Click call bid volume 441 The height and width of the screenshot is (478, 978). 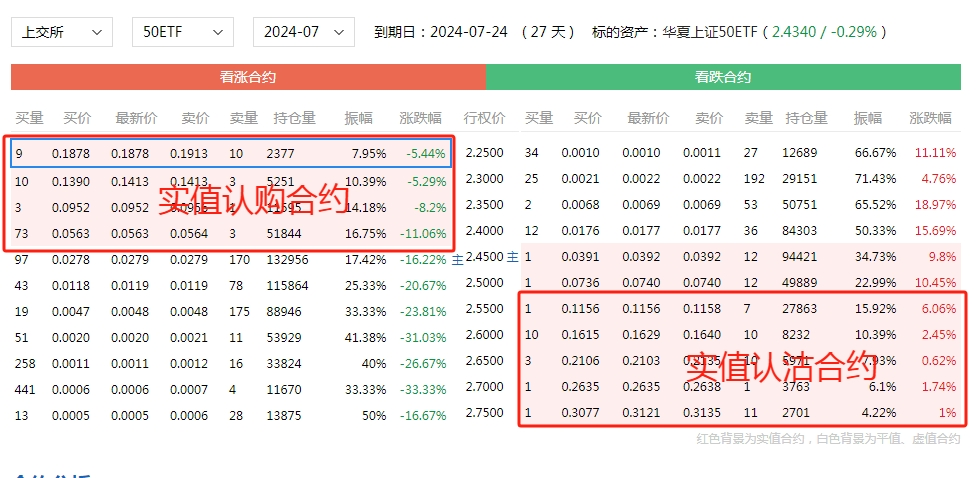tap(25, 389)
